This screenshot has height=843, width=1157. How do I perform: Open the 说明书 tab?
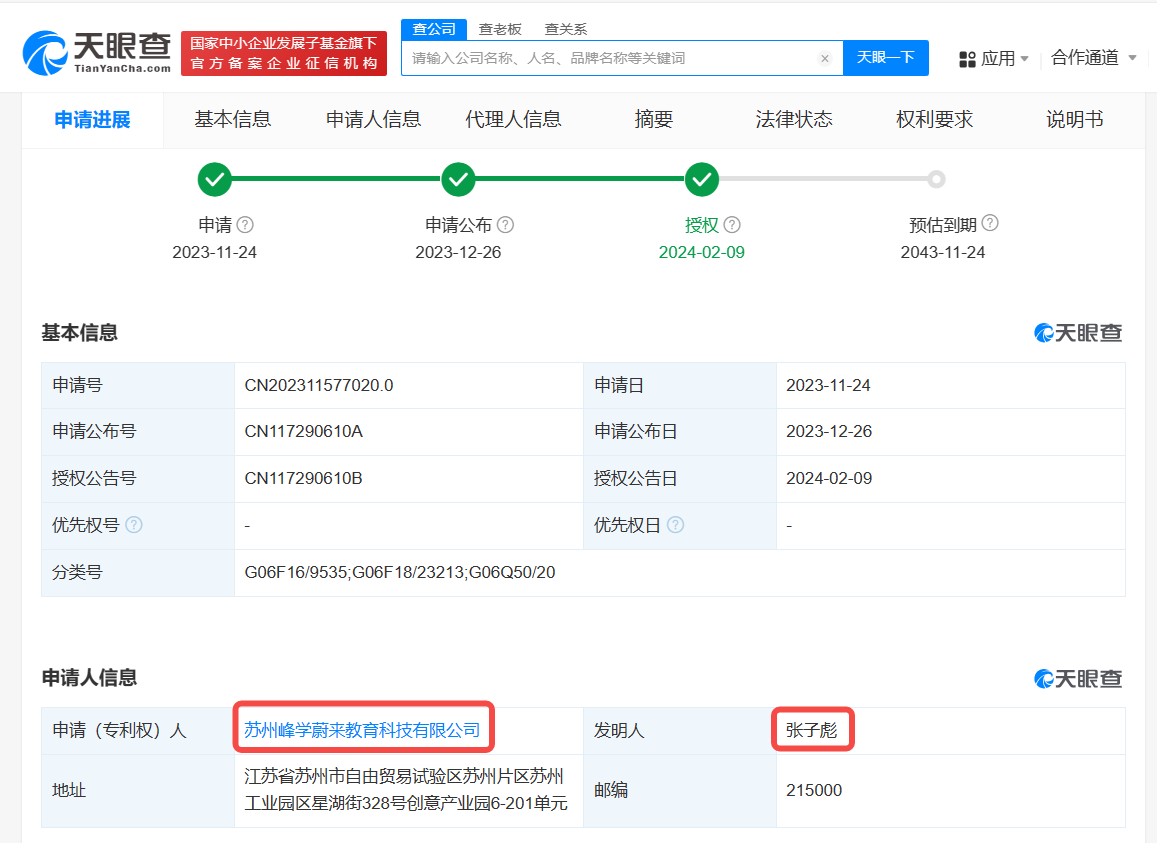coord(1073,119)
